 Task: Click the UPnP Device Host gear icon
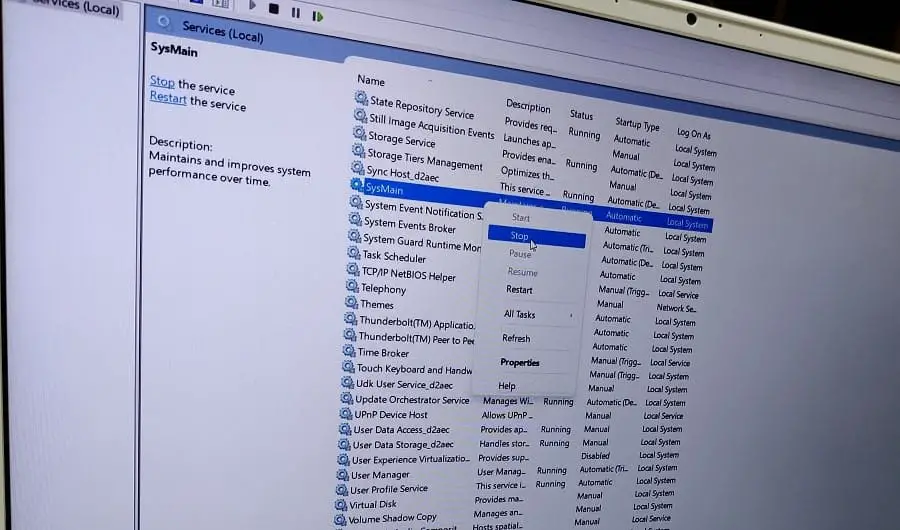point(346,413)
